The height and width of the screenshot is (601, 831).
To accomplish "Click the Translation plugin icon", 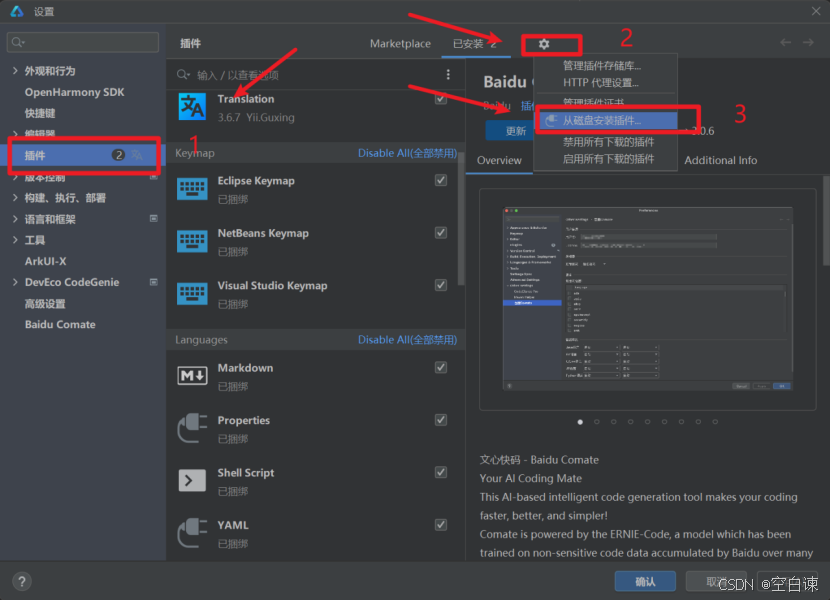I will click(x=192, y=107).
